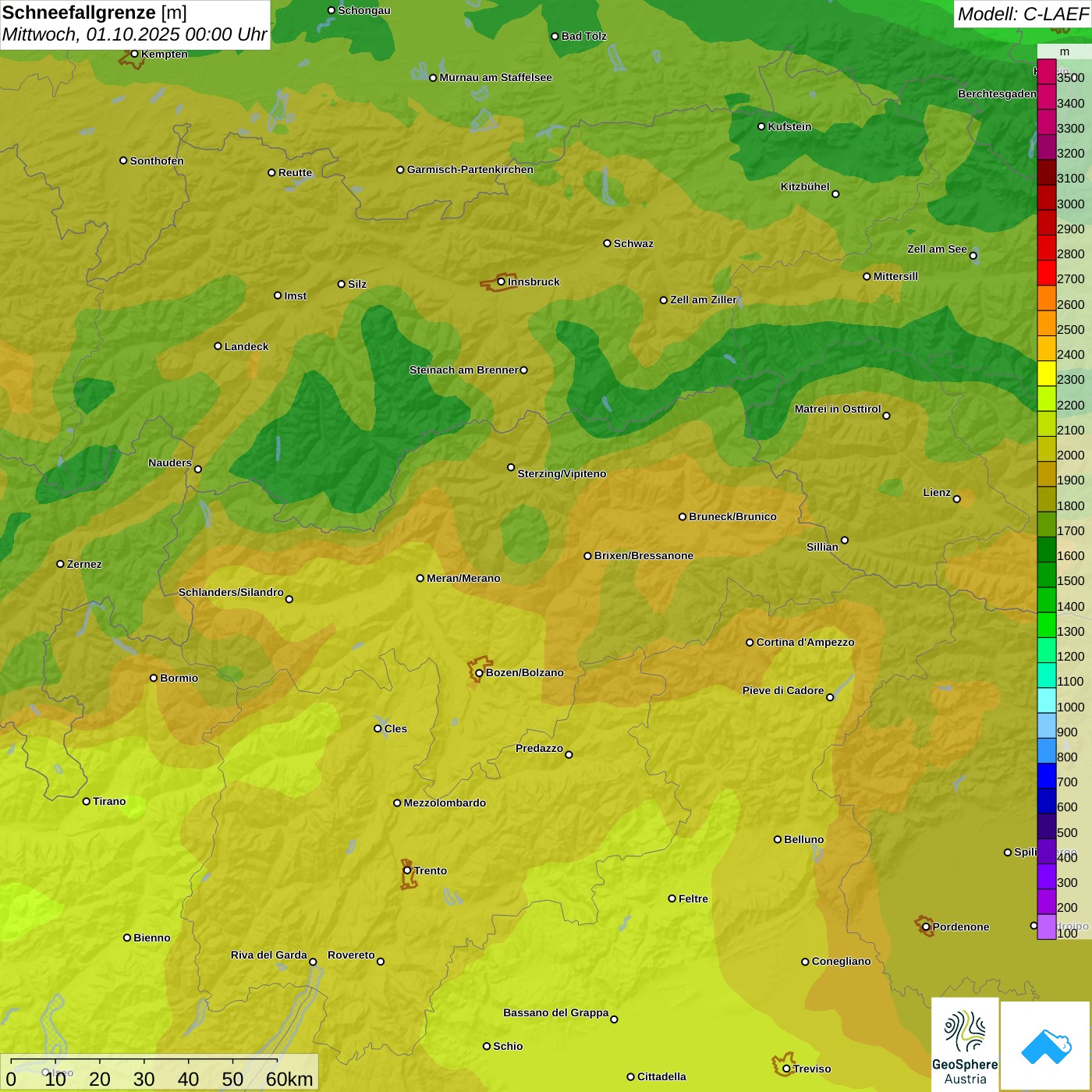The image size is (1092, 1092).
Task: Select the Bad Tölz location dot
Action: (x=555, y=36)
